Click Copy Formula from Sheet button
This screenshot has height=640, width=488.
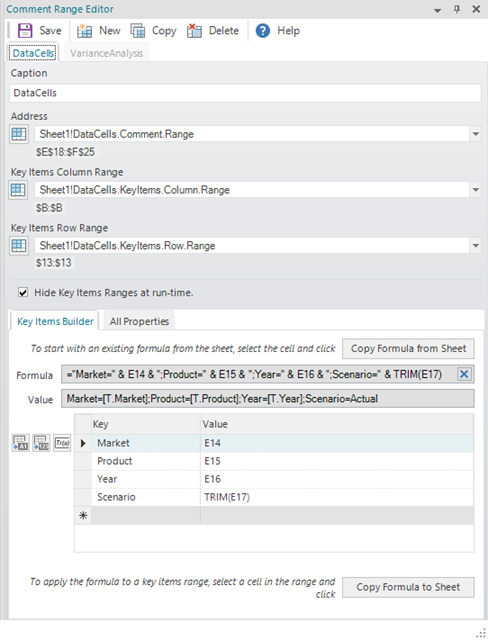(x=408, y=349)
